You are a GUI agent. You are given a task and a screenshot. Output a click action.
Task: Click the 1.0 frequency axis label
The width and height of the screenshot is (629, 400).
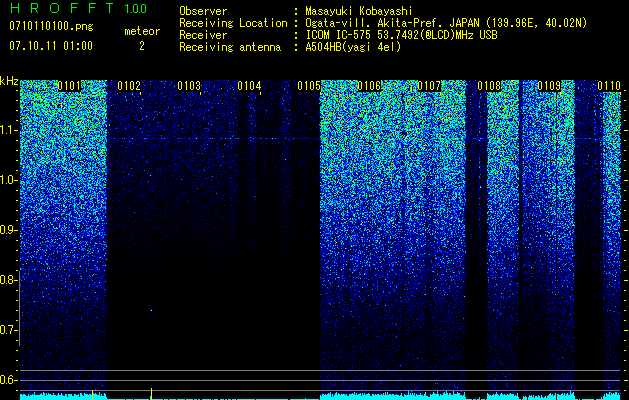tap(8, 180)
